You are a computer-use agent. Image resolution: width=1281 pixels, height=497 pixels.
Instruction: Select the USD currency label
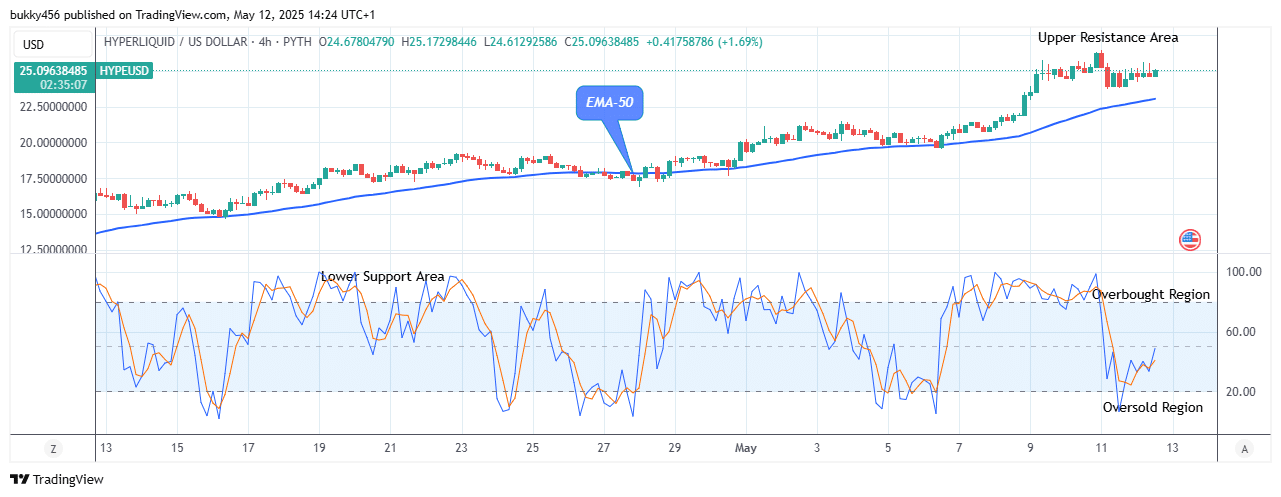click(x=33, y=44)
